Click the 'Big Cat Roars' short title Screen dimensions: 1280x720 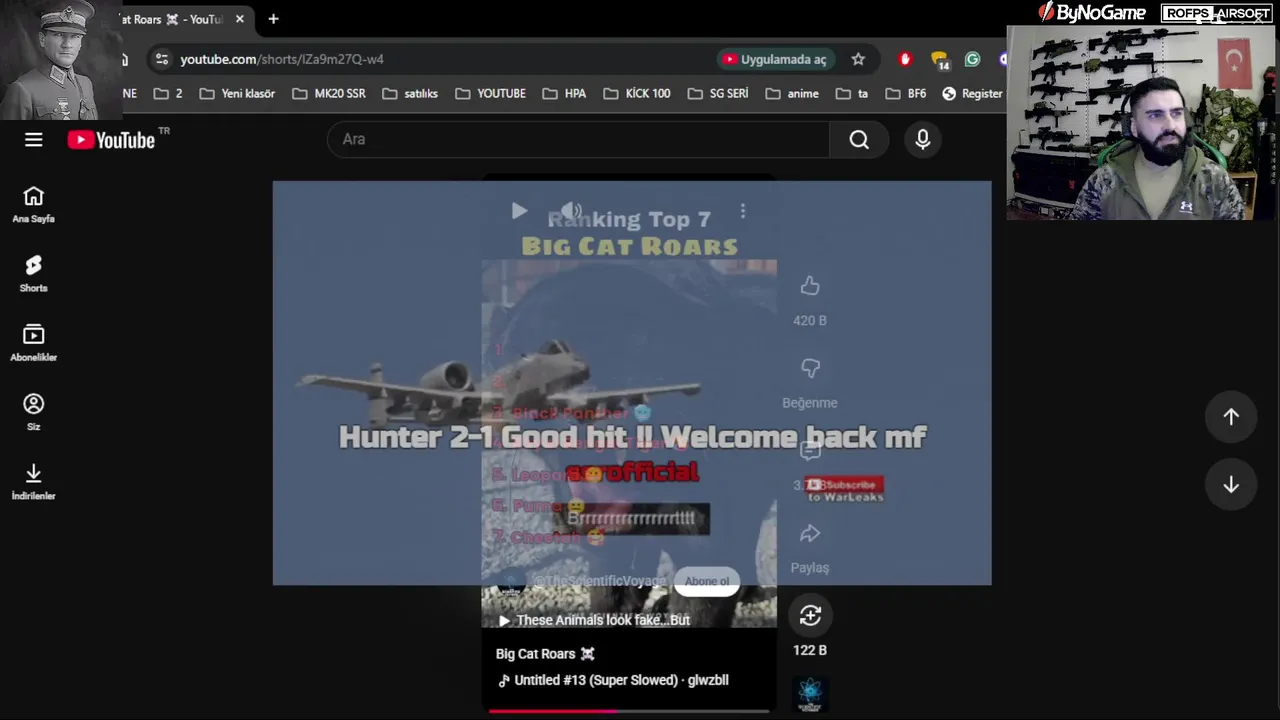(x=545, y=654)
